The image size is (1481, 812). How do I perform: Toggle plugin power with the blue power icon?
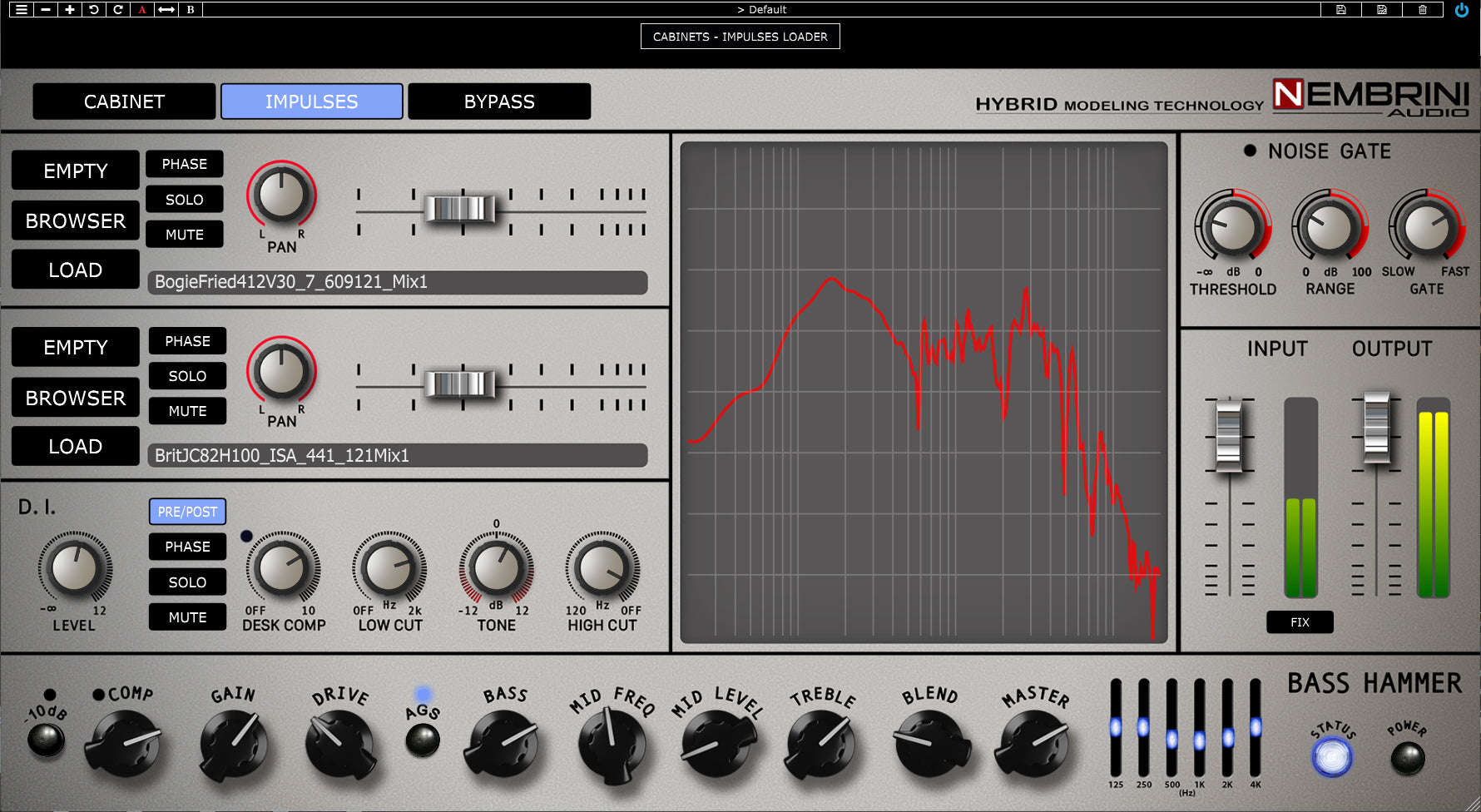click(x=1462, y=10)
